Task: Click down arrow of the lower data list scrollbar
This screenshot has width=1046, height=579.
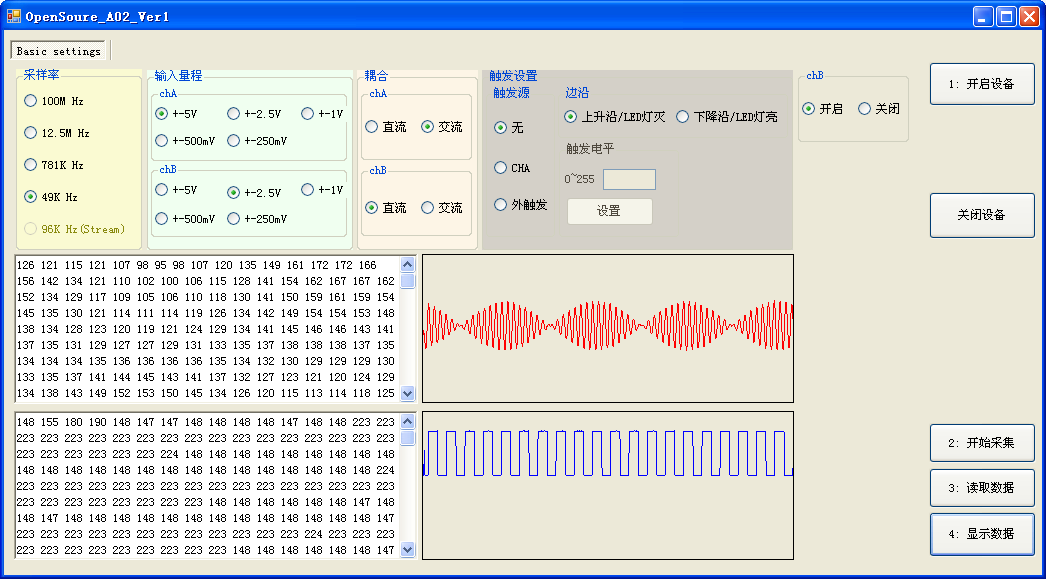Action: pyautogui.click(x=408, y=550)
